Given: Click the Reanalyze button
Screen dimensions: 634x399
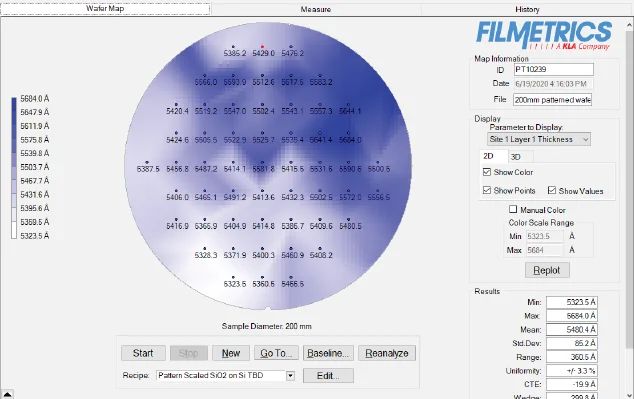Looking at the screenshot, I should [x=387, y=353].
